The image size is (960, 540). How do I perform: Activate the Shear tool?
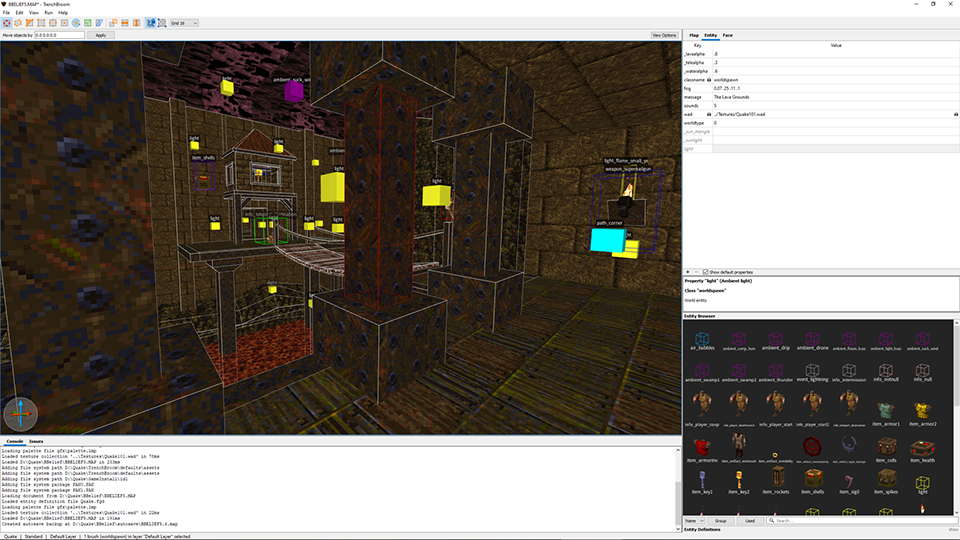99,23
